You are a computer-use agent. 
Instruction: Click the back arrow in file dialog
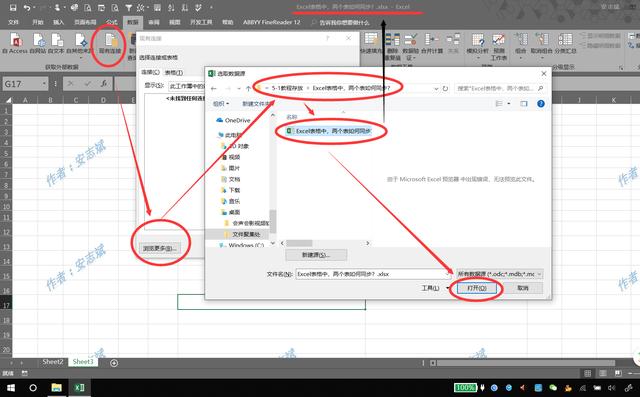214,89
